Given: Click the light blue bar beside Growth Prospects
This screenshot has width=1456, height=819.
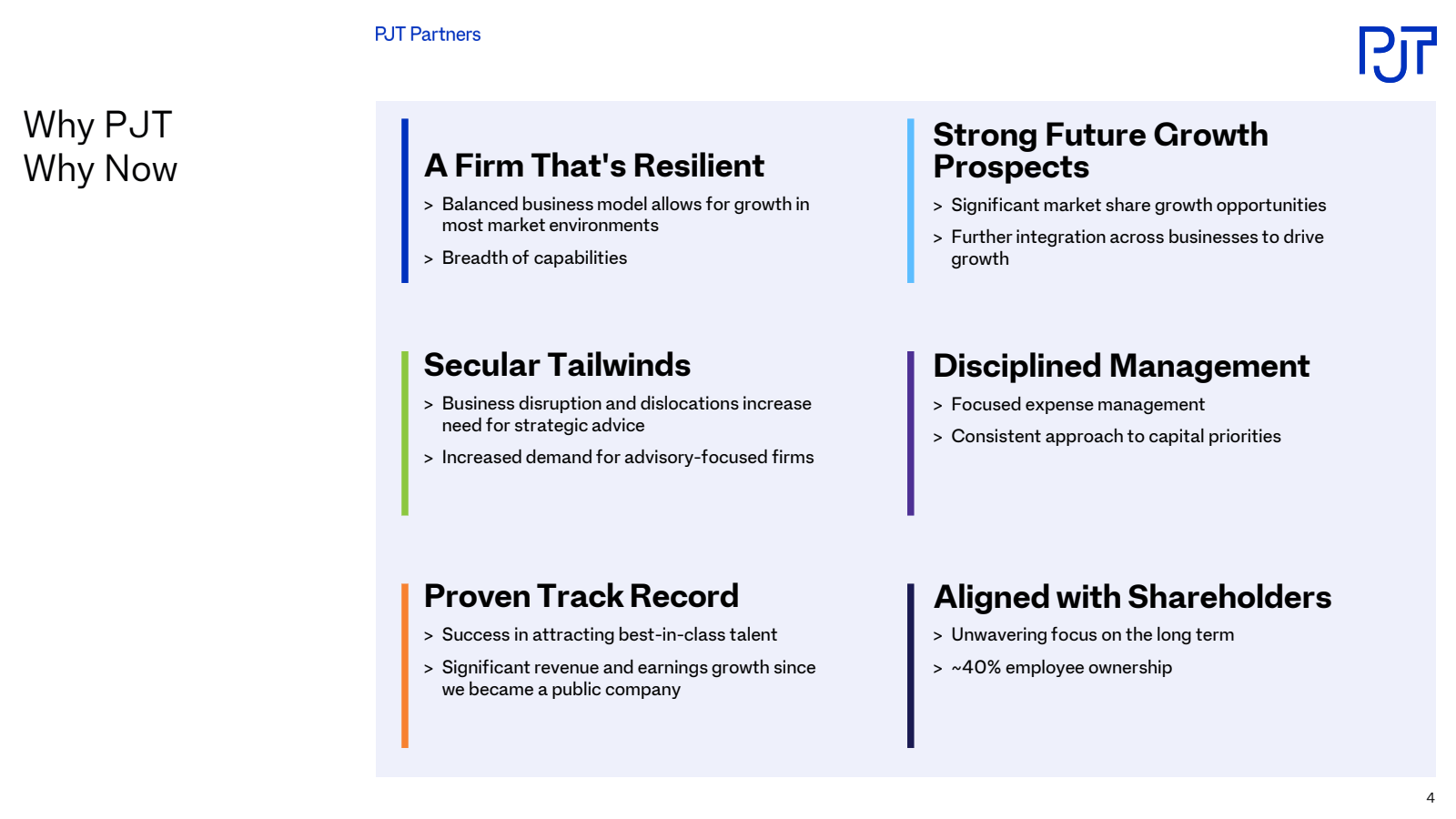Looking at the screenshot, I should coord(911,201).
